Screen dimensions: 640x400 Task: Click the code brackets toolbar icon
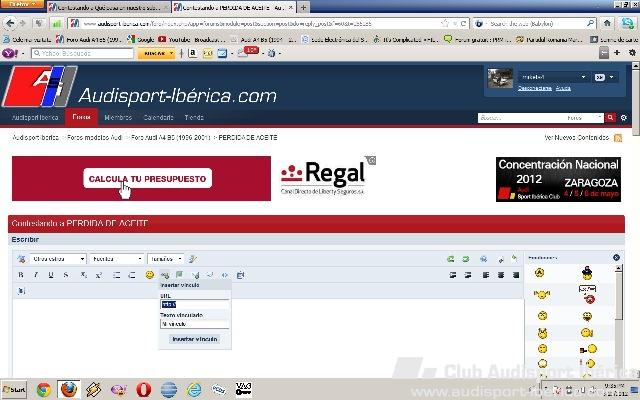(224, 275)
